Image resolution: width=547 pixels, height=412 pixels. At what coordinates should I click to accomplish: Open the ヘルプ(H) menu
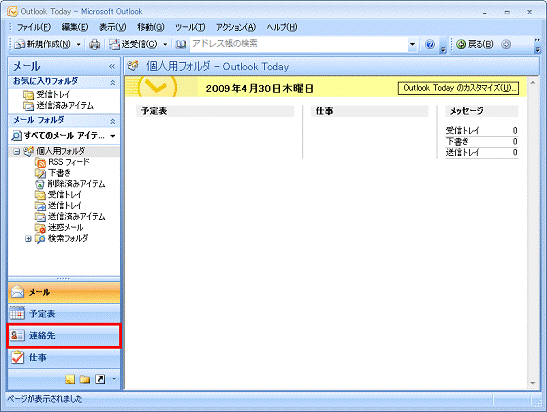click(x=282, y=27)
